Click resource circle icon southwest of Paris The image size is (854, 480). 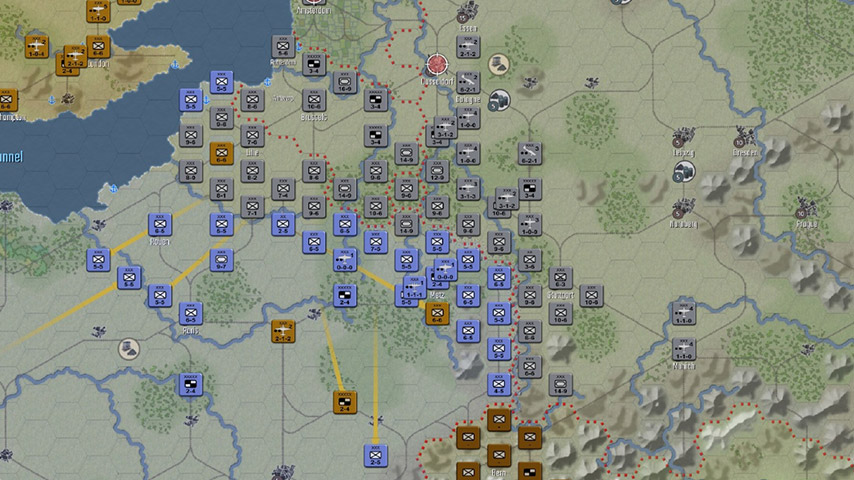129,349
